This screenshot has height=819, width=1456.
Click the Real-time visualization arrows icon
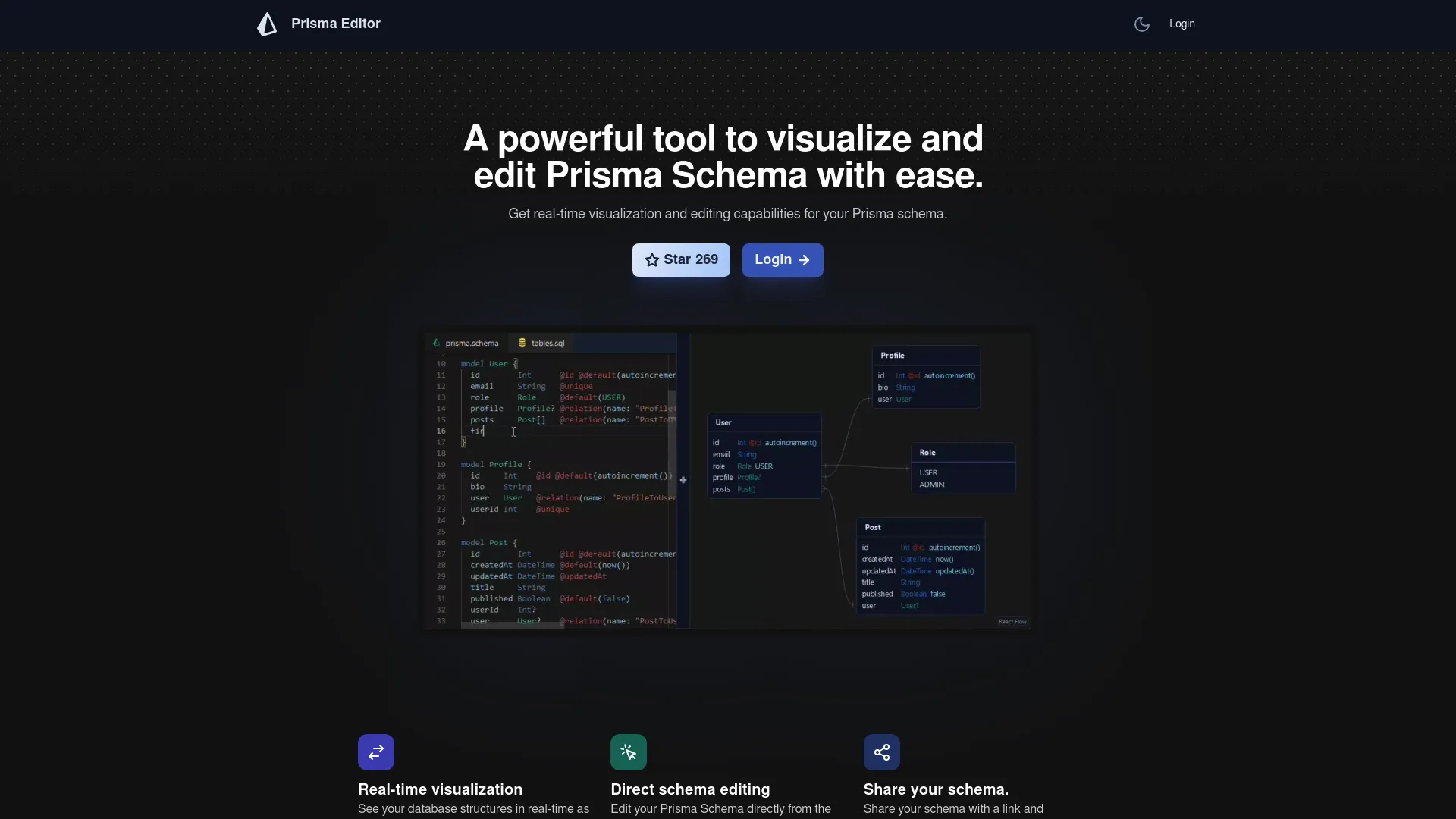(376, 752)
